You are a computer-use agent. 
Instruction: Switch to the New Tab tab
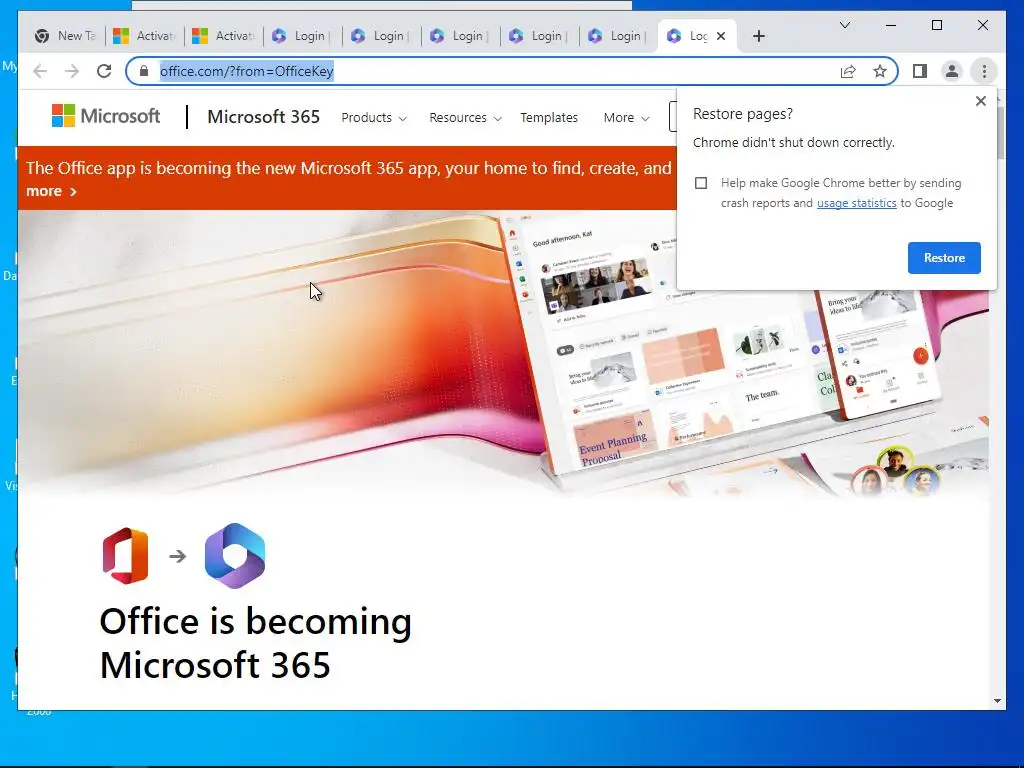click(x=66, y=36)
